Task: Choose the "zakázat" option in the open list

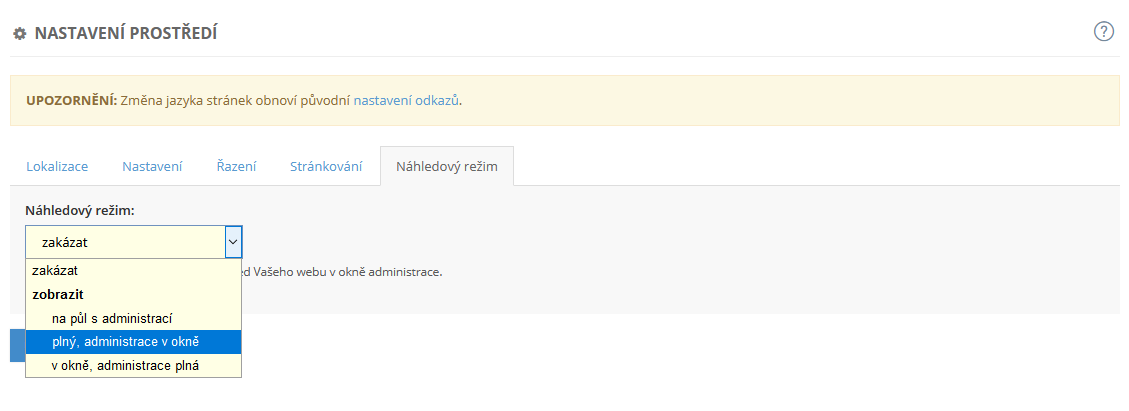Action: click(x=55, y=270)
